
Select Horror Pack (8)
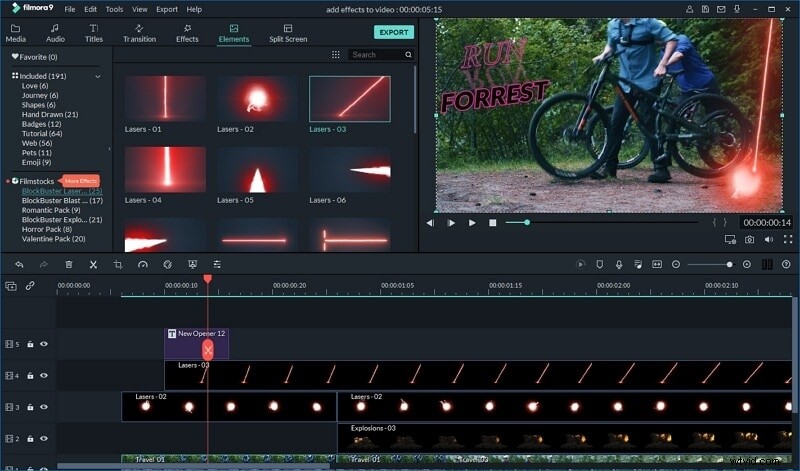(47, 229)
